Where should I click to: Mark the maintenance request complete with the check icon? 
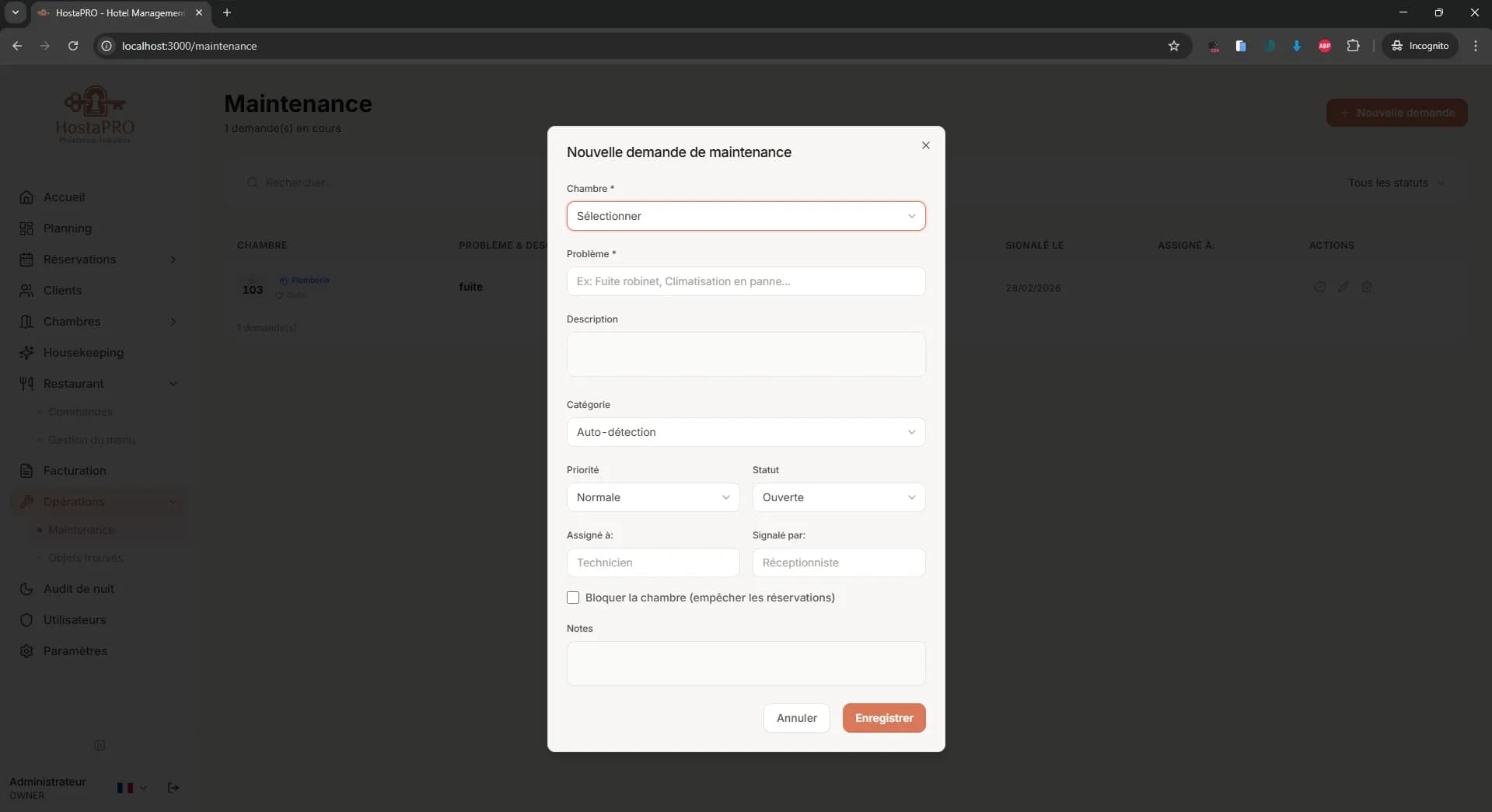[x=1319, y=287]
